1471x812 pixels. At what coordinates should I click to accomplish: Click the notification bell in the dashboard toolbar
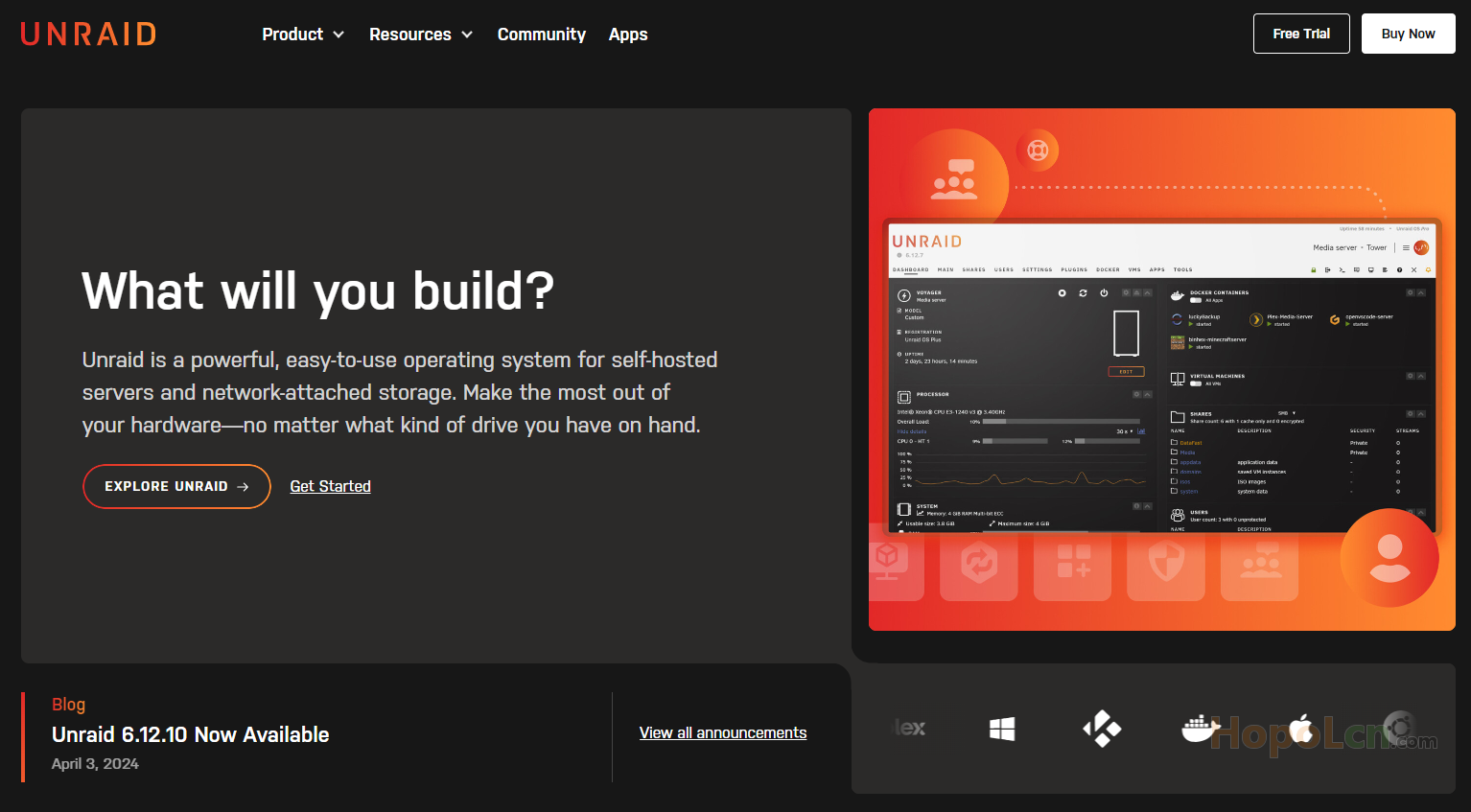coord(1428,270)
